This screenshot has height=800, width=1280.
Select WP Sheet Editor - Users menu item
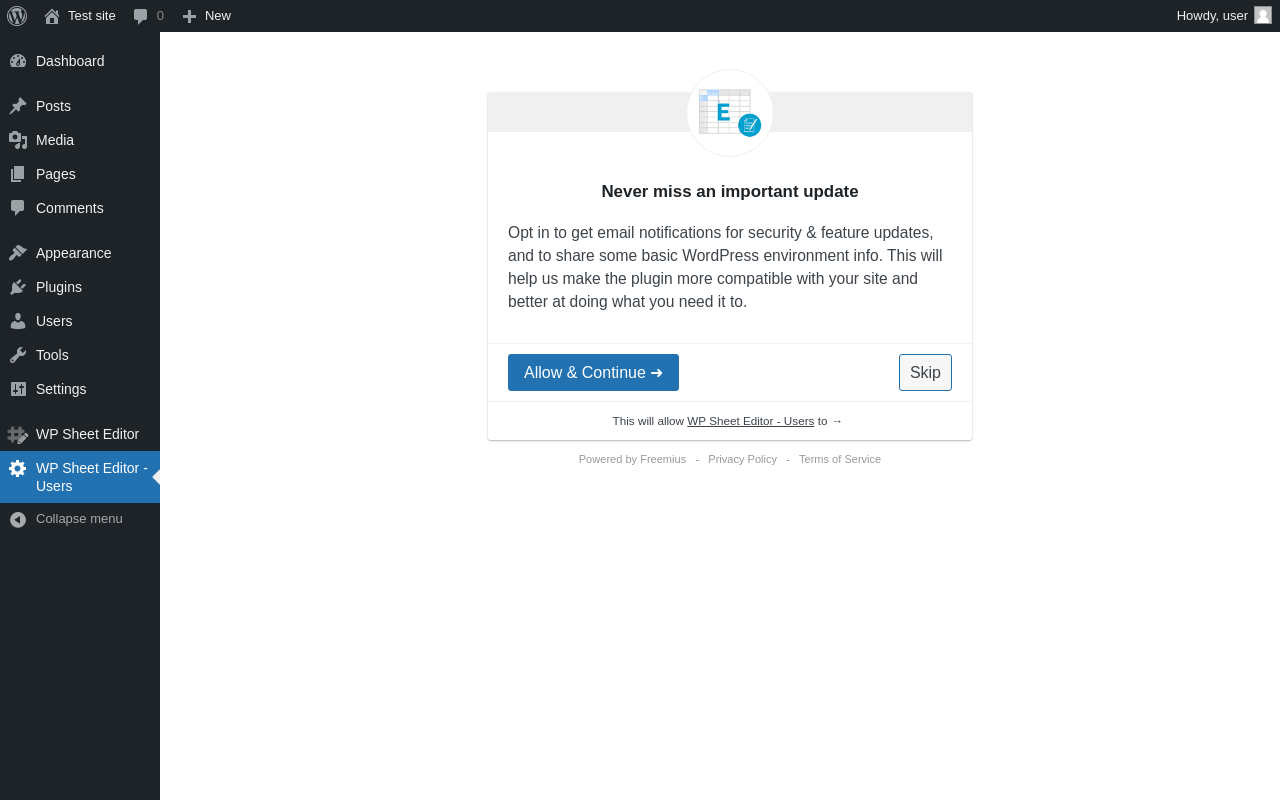80,477
